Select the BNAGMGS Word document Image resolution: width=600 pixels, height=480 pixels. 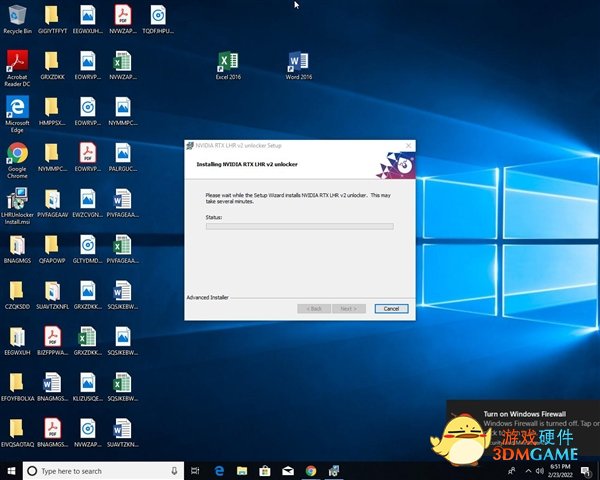click(52, 387)
